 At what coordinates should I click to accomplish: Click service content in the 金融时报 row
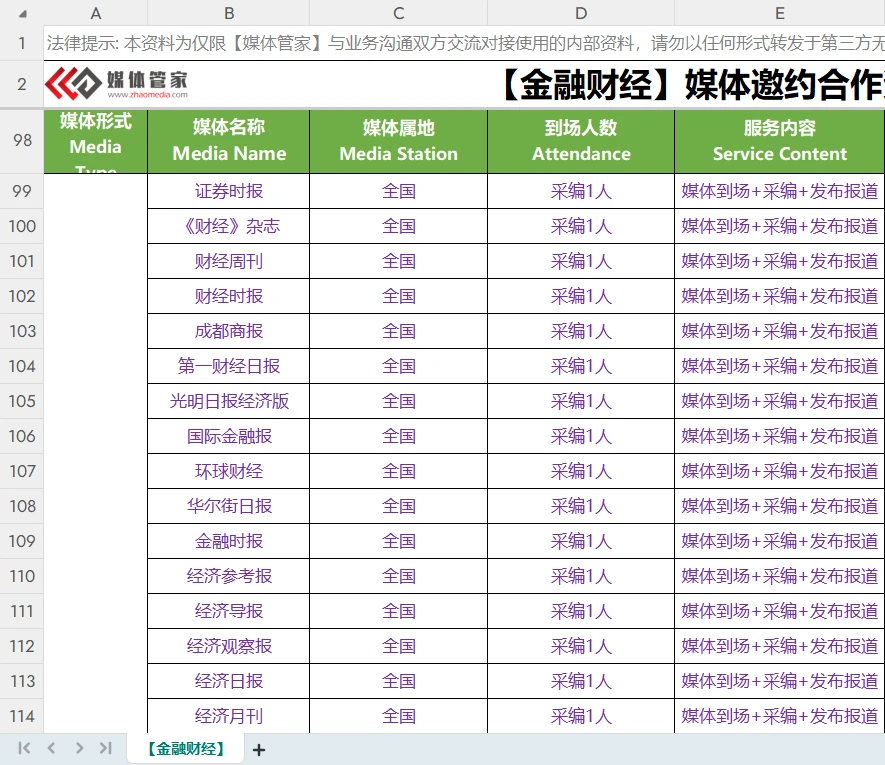(x=779, y=541)
